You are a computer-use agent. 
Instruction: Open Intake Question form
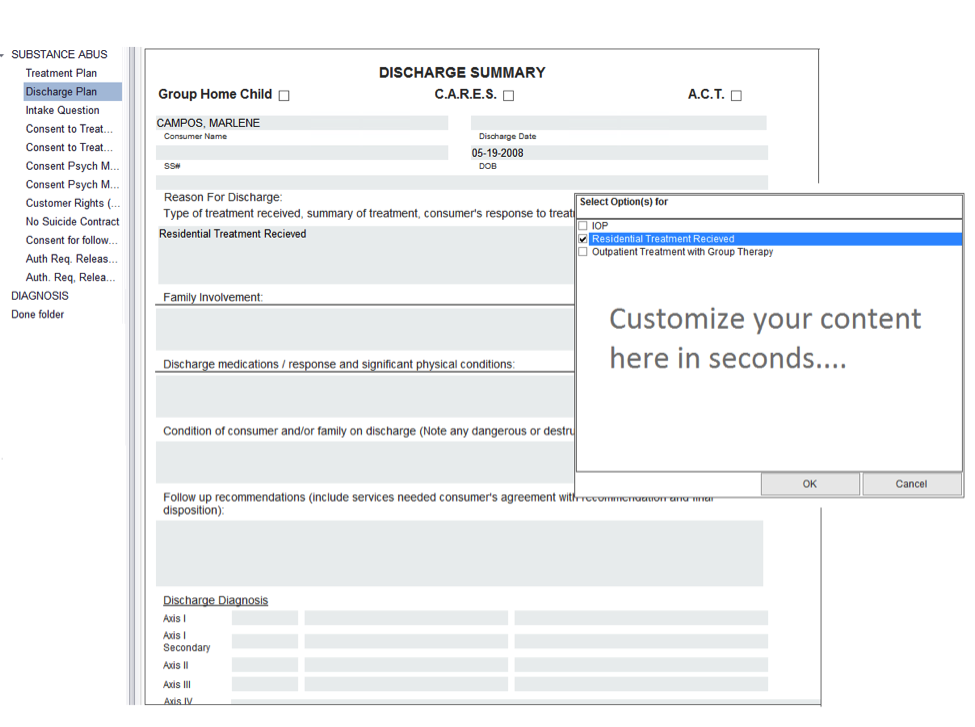click(x=62, y=110)
